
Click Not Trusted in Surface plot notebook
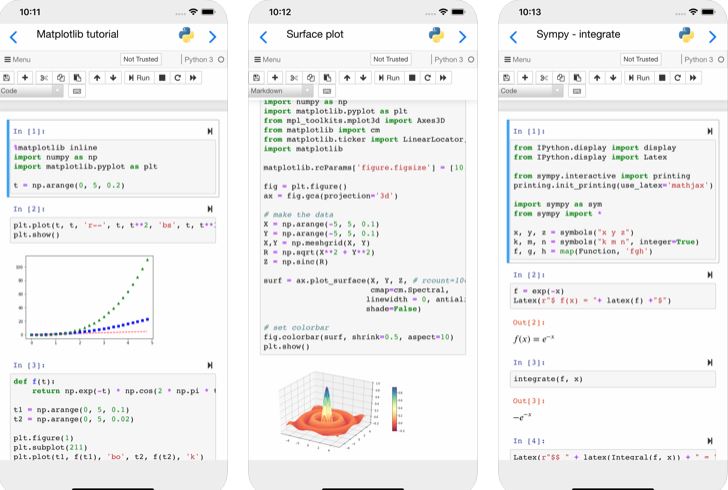(390, 59)
